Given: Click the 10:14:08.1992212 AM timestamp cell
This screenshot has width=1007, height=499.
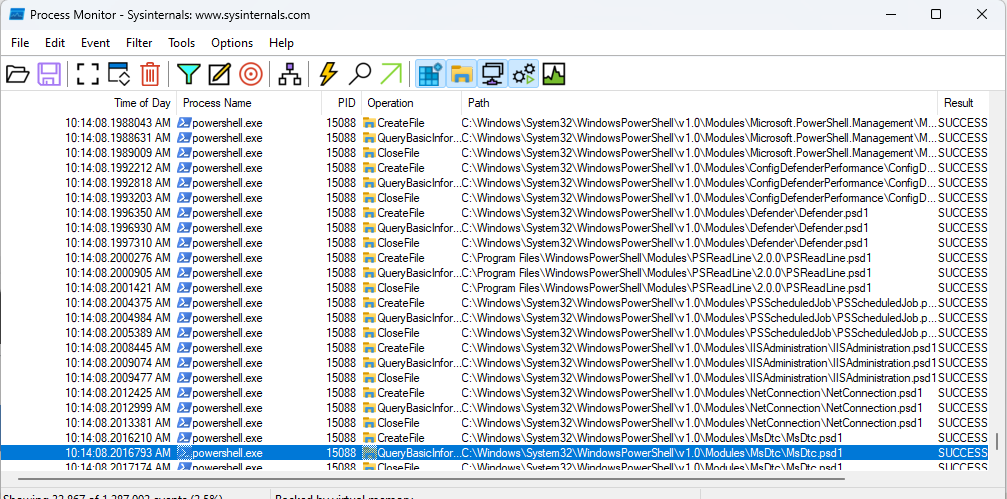Looking at the screenshot, I should 118,168.
